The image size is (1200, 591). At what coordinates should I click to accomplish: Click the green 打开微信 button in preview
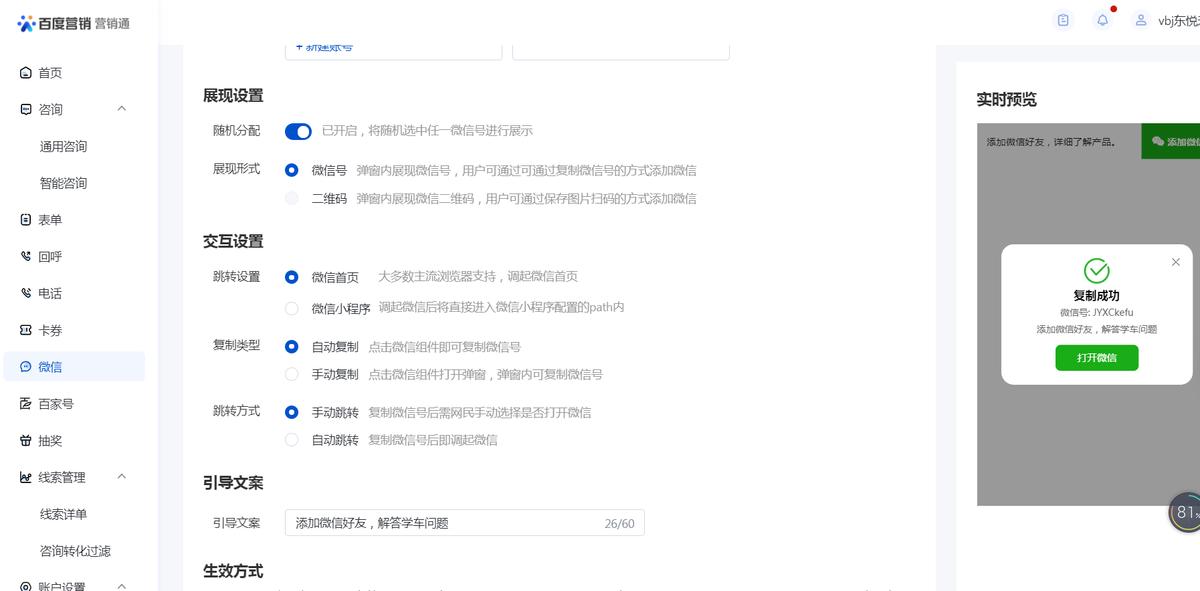coord(1097,357)
